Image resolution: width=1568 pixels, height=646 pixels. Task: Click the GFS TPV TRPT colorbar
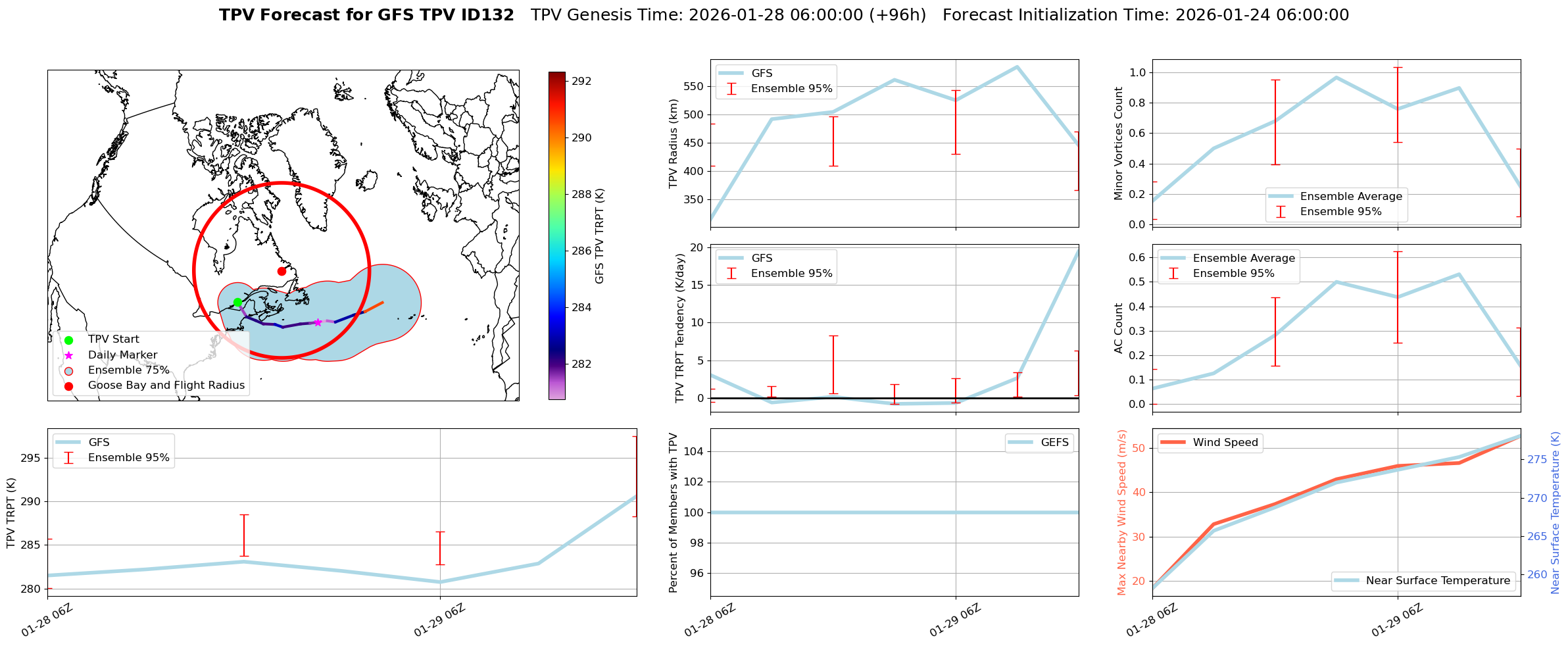coord(556,236)
